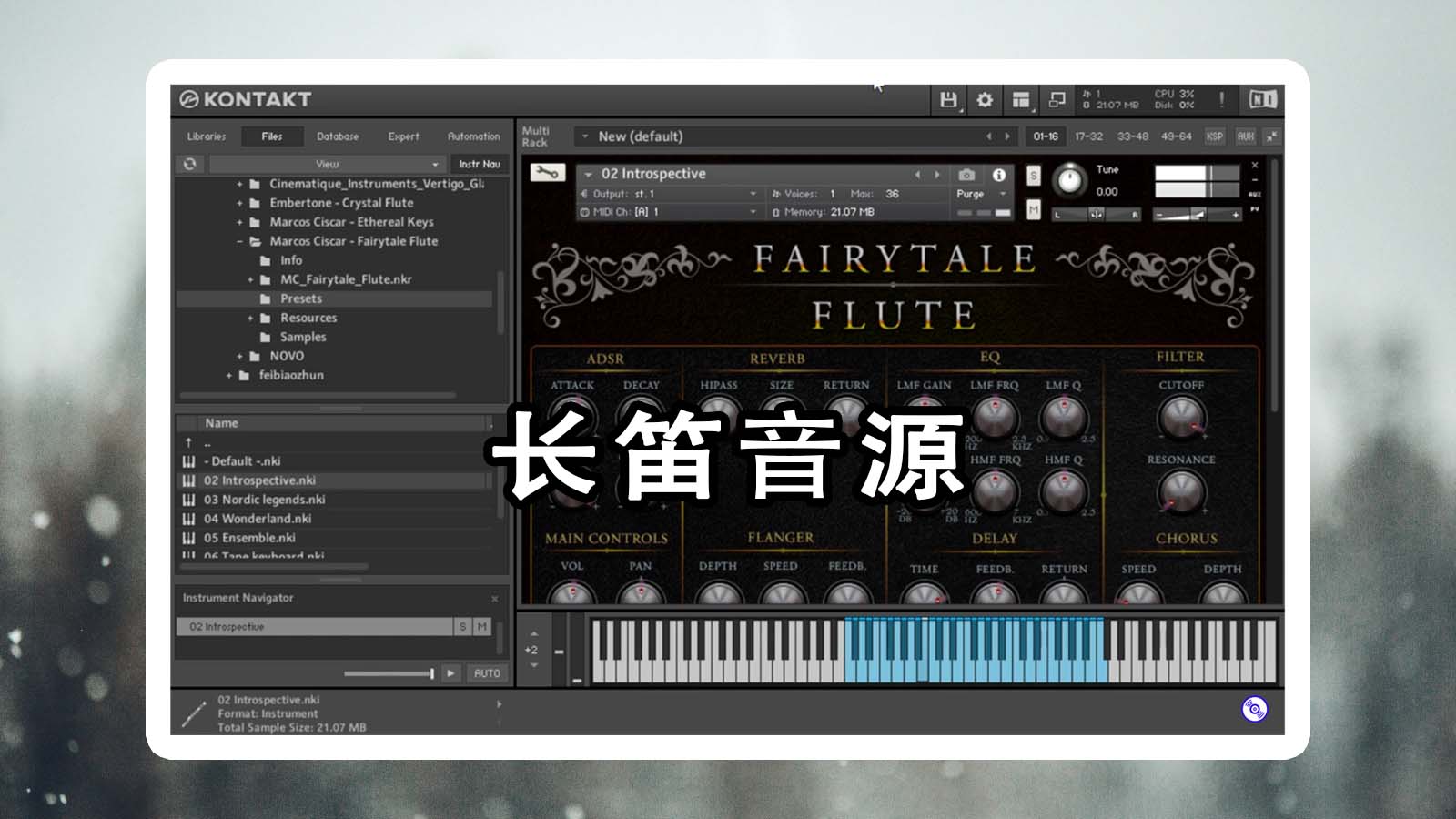Expand Cinematique_Instruments_Vertigo folder
This screenshot has width=1456, height=819.
point(240,184)
